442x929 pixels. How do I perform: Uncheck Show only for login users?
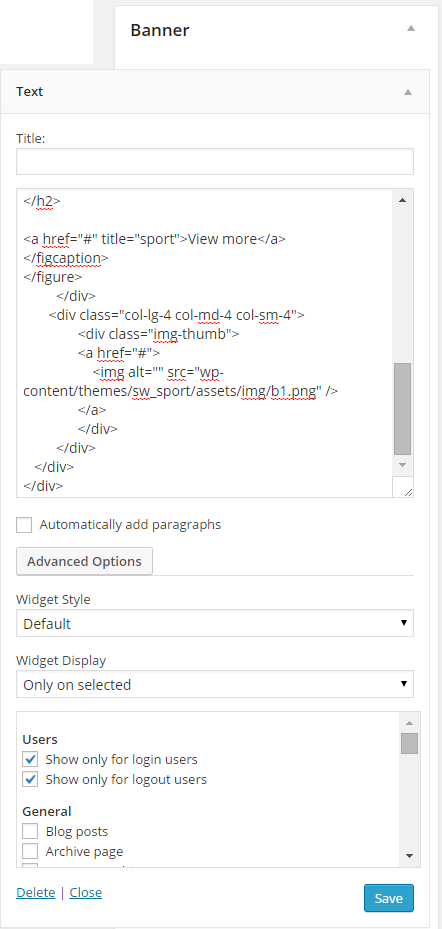pos(30,759)
